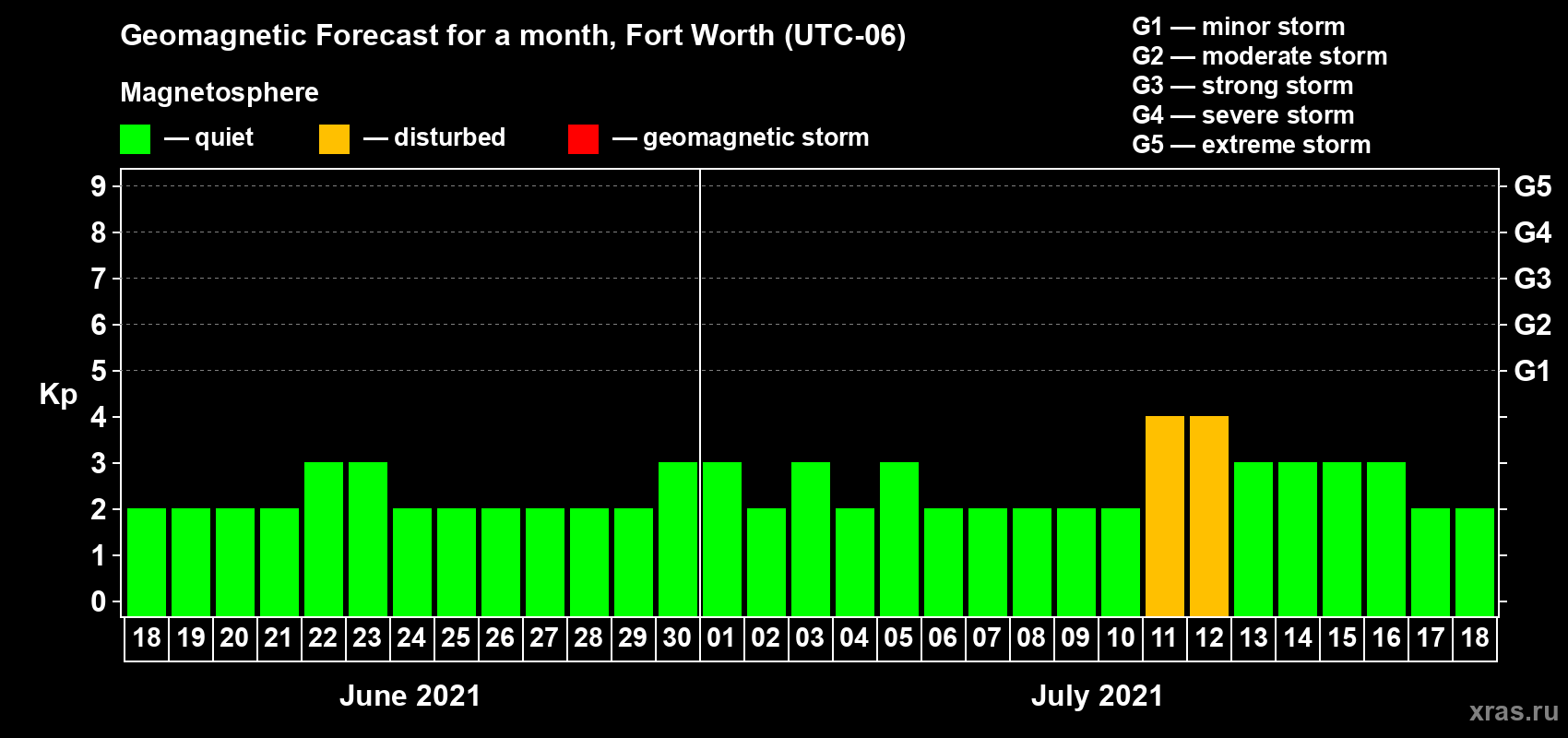Click date cell 02 under July

click(766, 638)
